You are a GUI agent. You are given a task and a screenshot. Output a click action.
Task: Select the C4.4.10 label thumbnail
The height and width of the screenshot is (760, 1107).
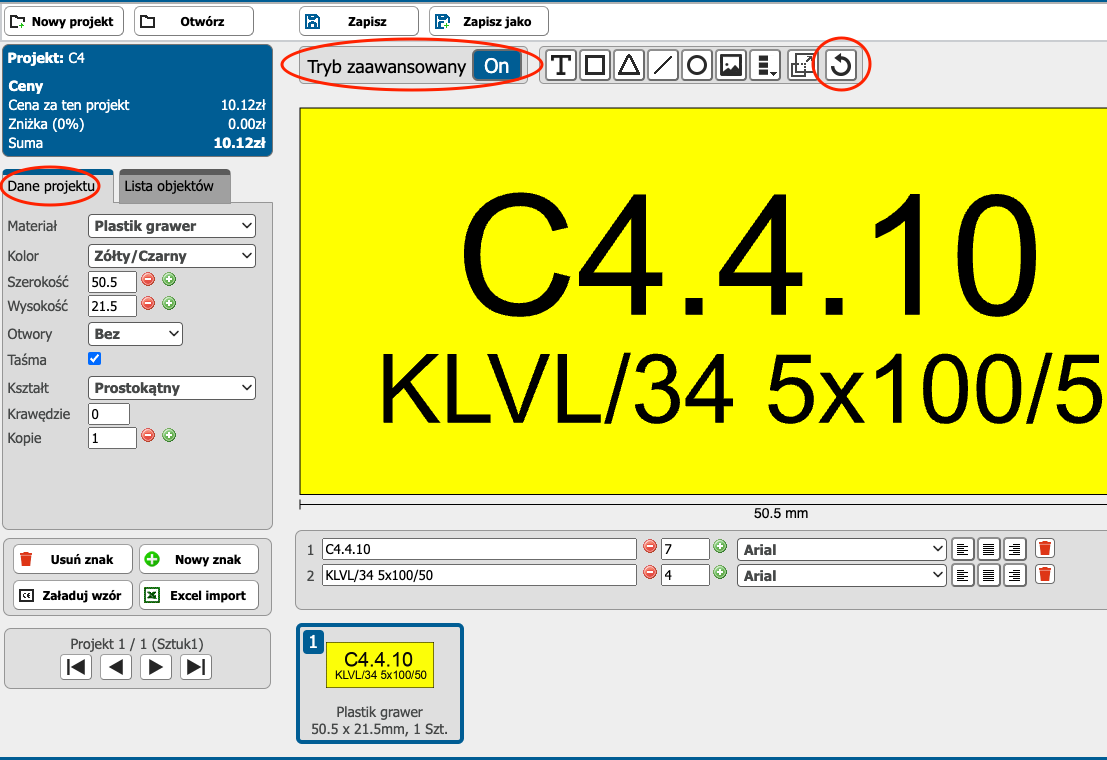pyautogui.click(x=380, y=664)
